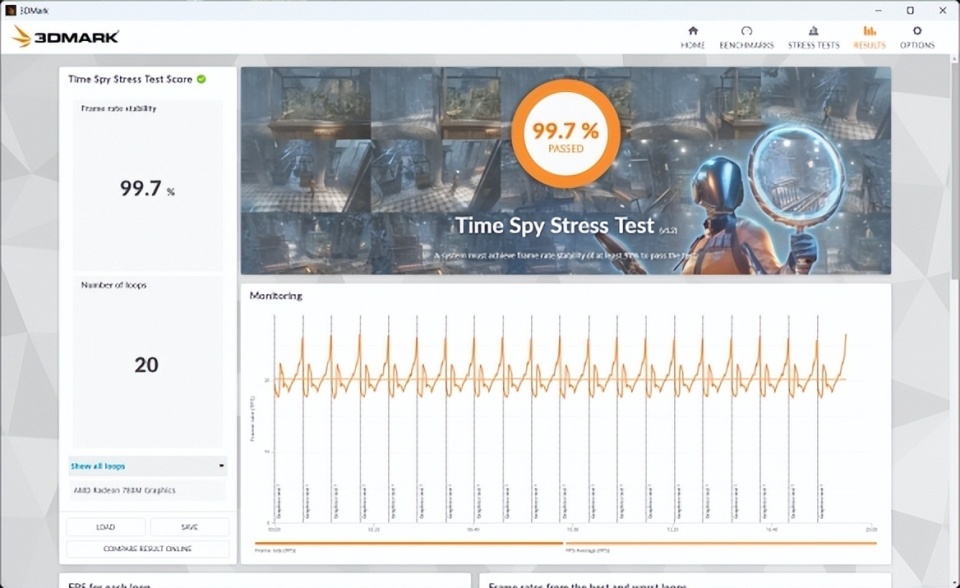
Task: Click the 3DMark logo in header
Action: [66, 37]
